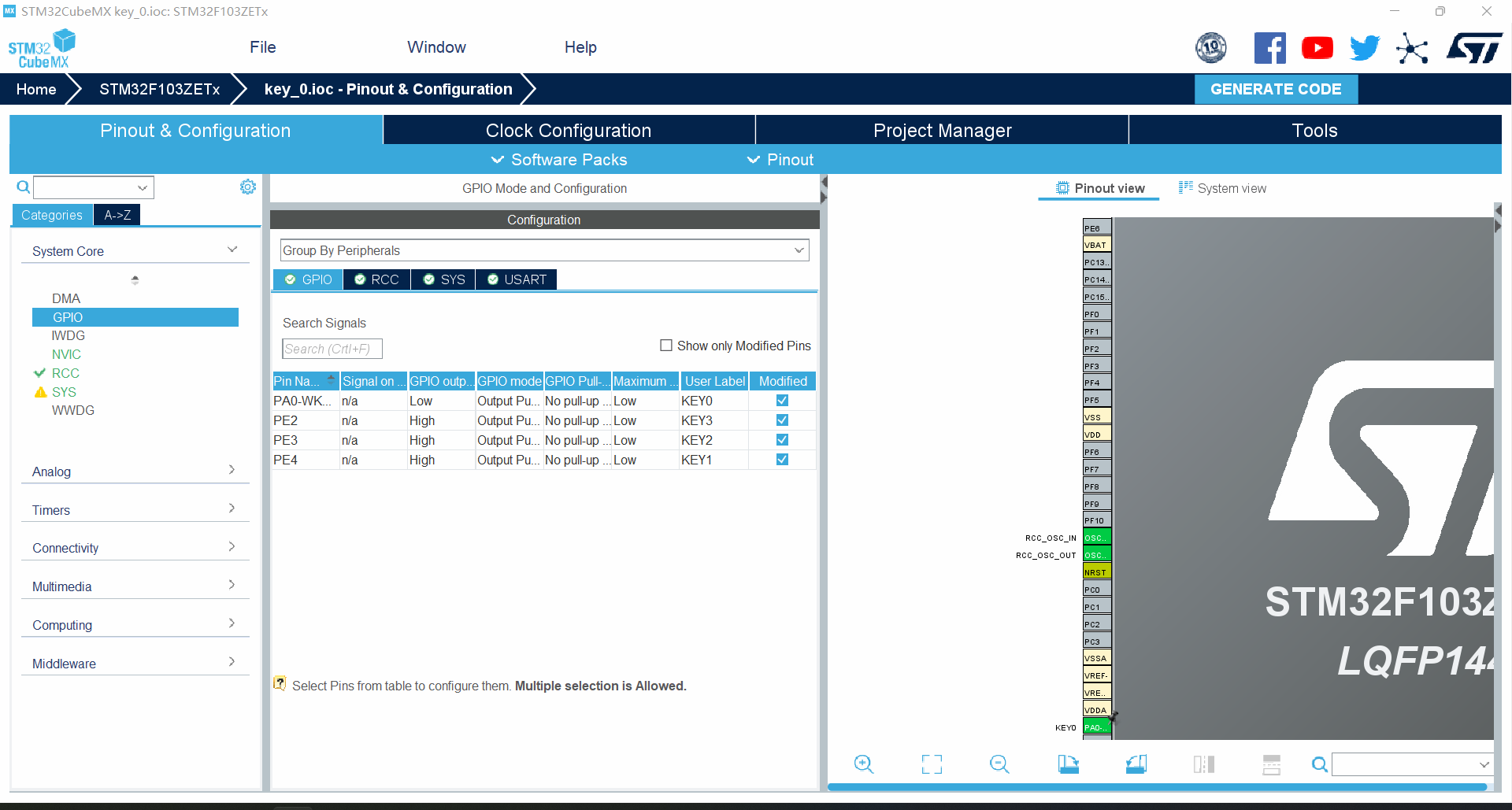This screenshot has height=810, width=1512.
Task: Click the help icon beside Select Pins hint
Action: point(280,683)
